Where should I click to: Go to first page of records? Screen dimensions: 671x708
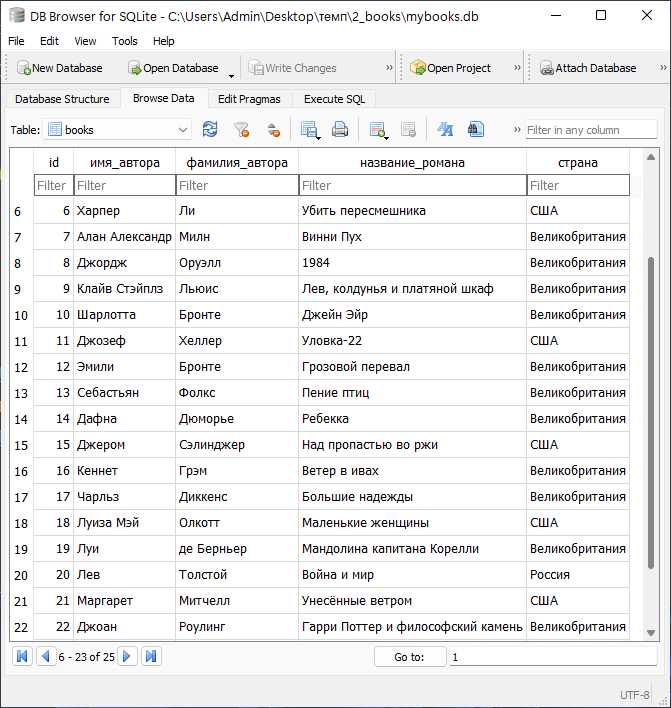click(22, 656)
